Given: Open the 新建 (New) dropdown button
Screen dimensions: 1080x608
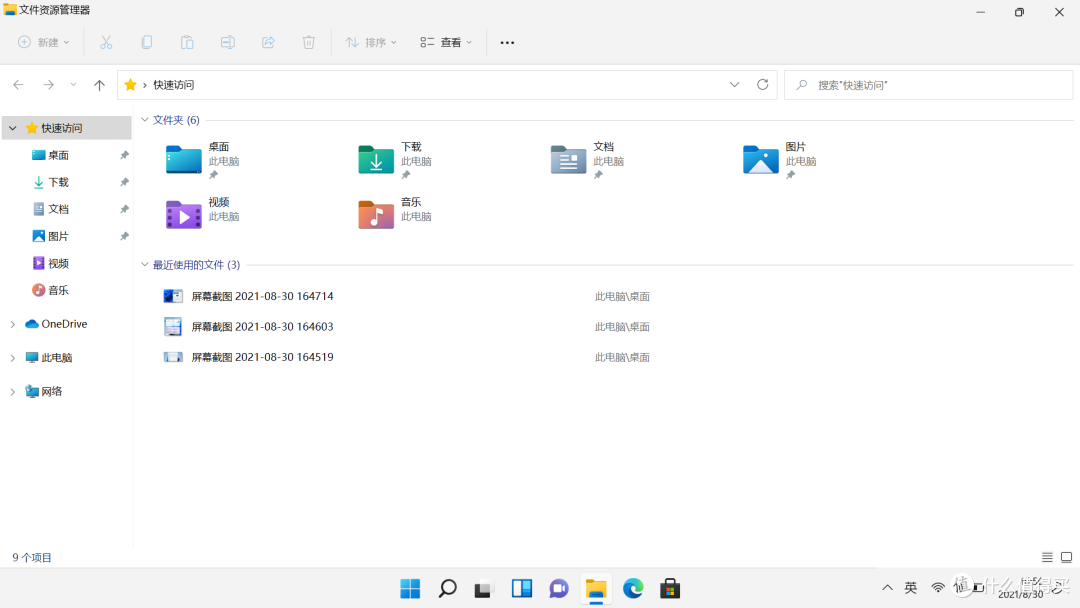Looking at the screenshot, I should click(x=43, y=43).
